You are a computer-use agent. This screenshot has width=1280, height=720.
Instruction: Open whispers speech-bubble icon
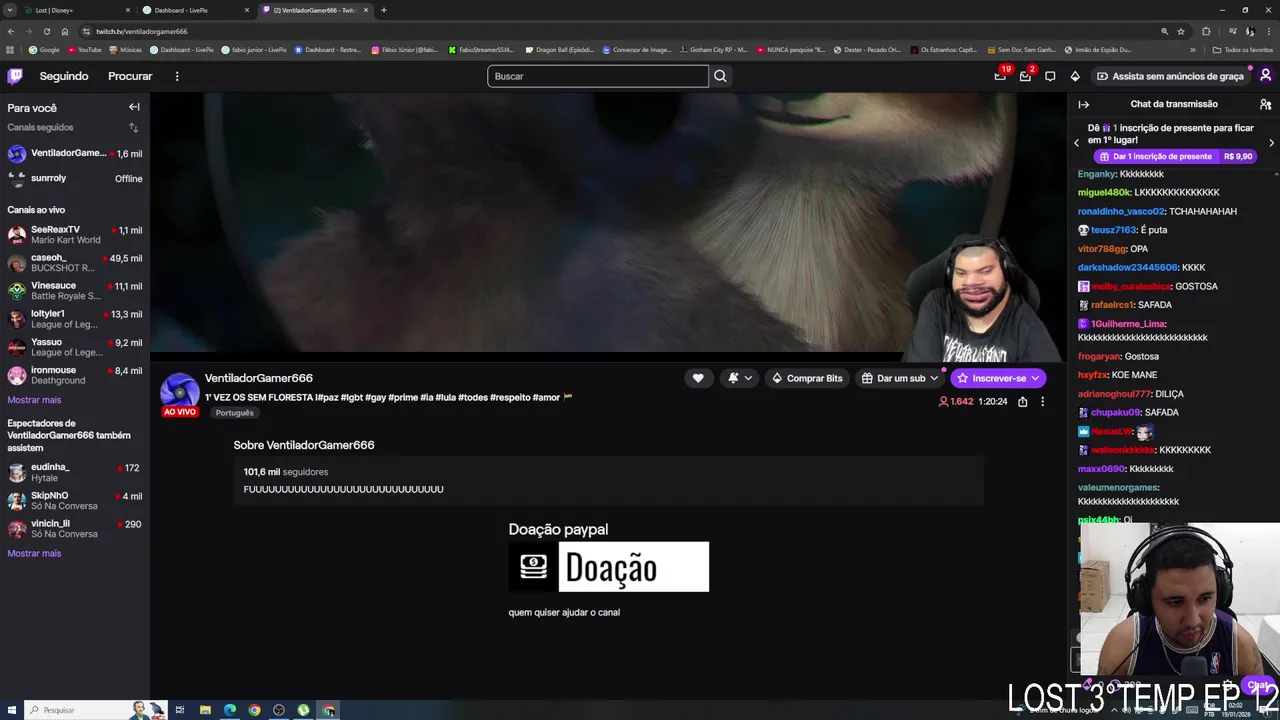click(x=1050, y=76)
